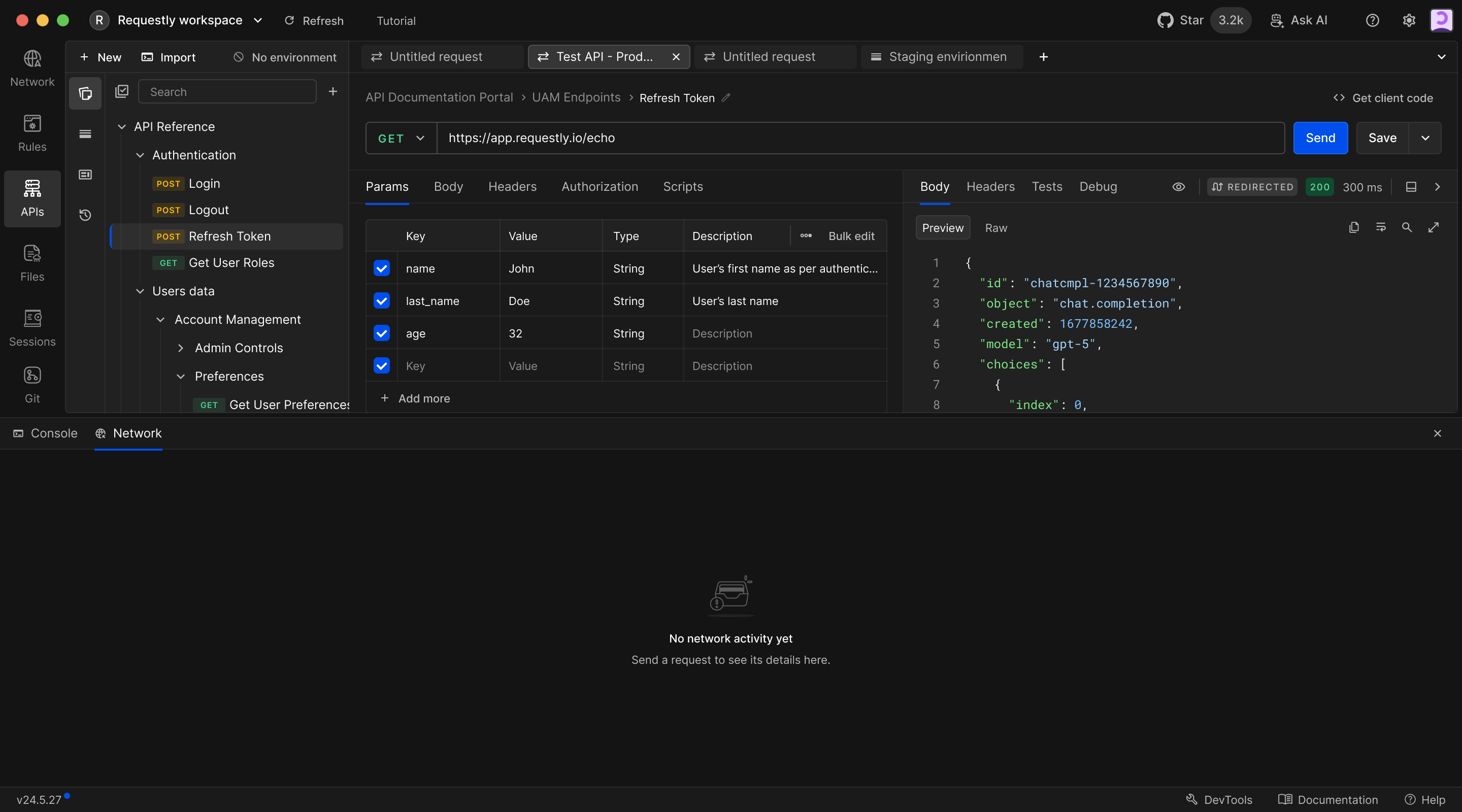Open the Network section in sidebar
The height and width of the screenshot is (812, 1462).
tap(32, 69)
